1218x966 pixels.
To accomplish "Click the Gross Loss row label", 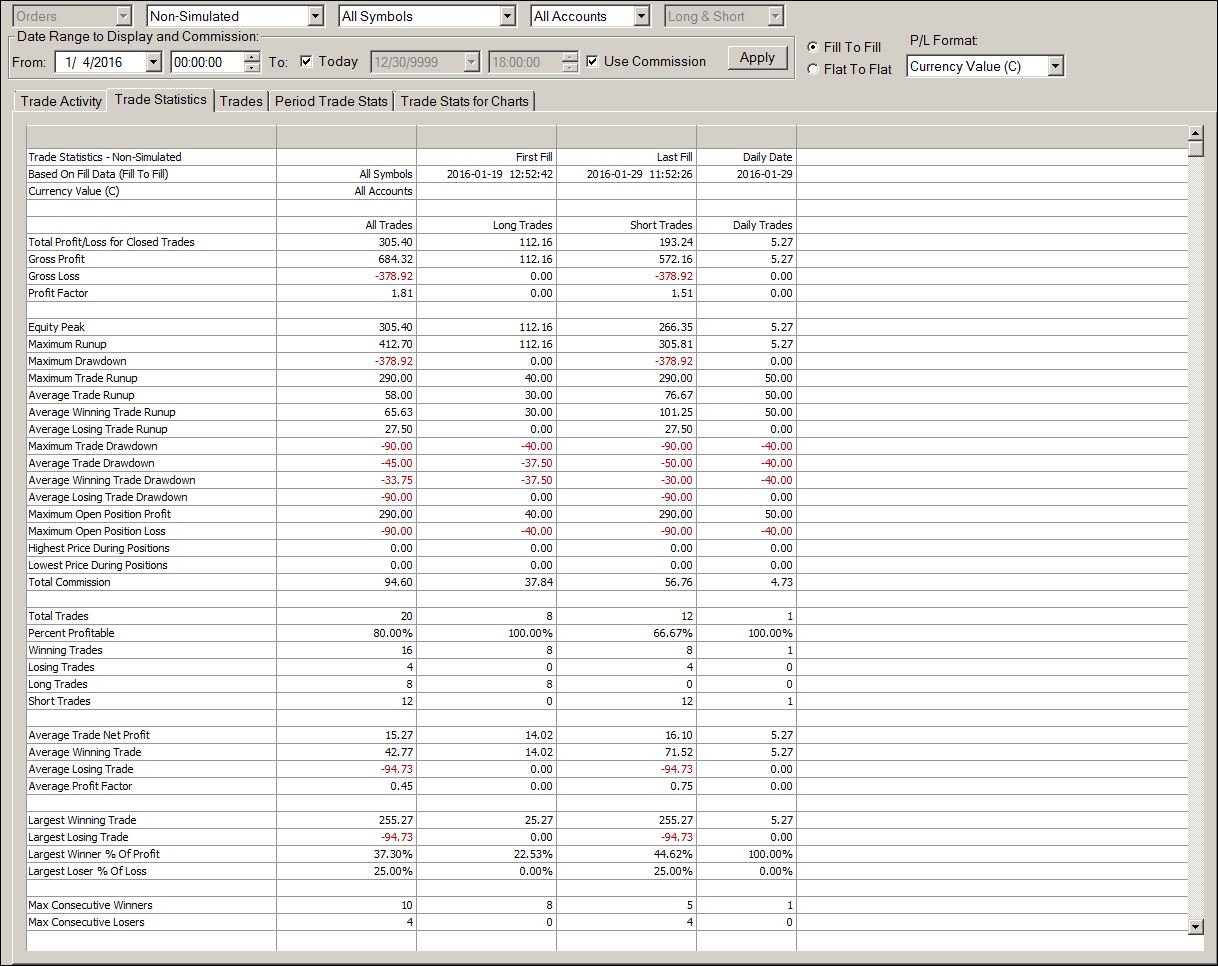I will coord(54,276).
